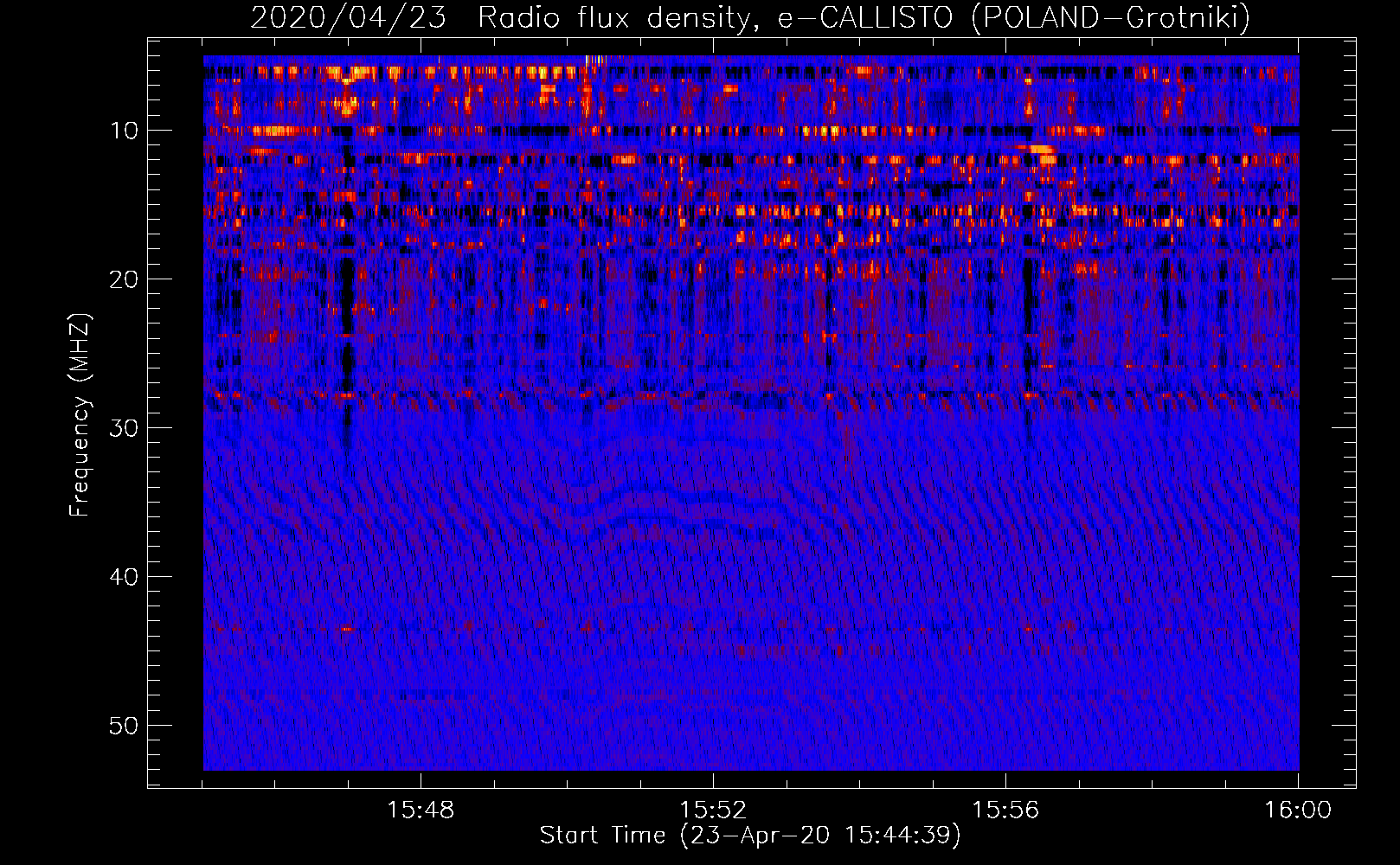The height and width of the screenshot is (865, 1400).
Task: Click the 50 MHz frequency tick label
Action: click(x=125, y=726)
